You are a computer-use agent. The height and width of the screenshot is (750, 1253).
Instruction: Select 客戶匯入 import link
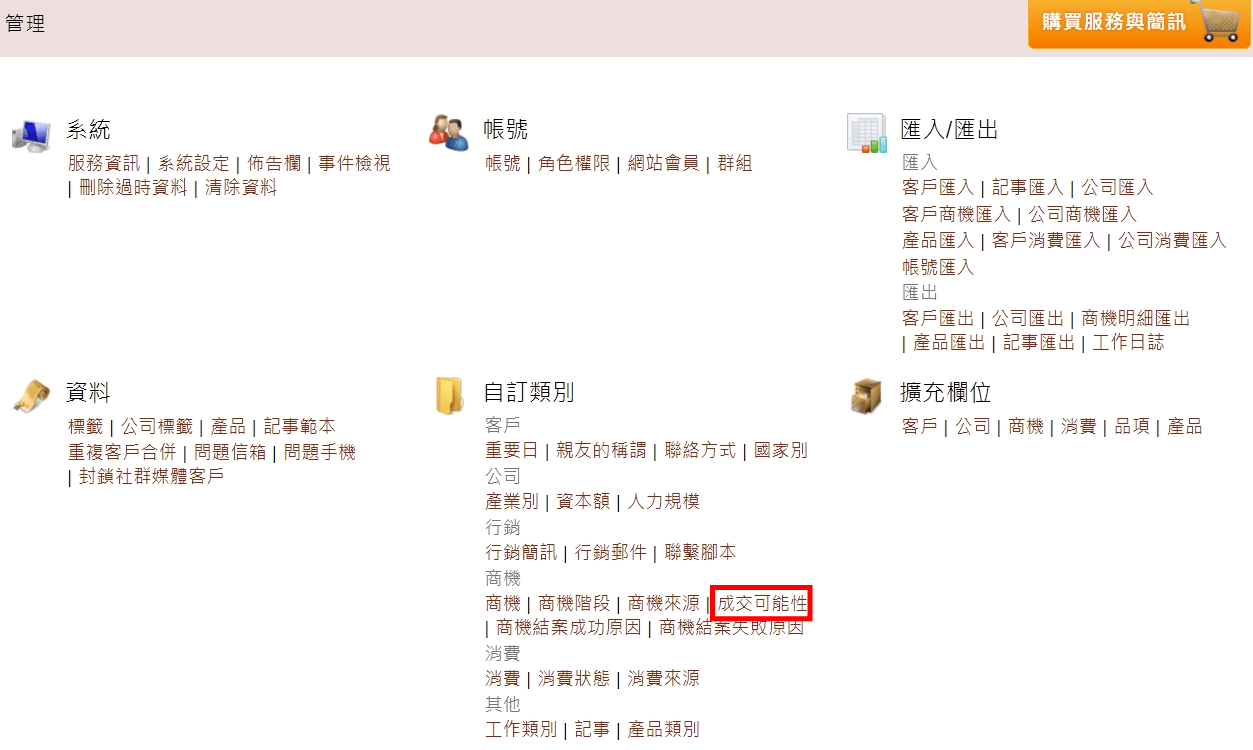pyautogui.click(x=938, y=187)
